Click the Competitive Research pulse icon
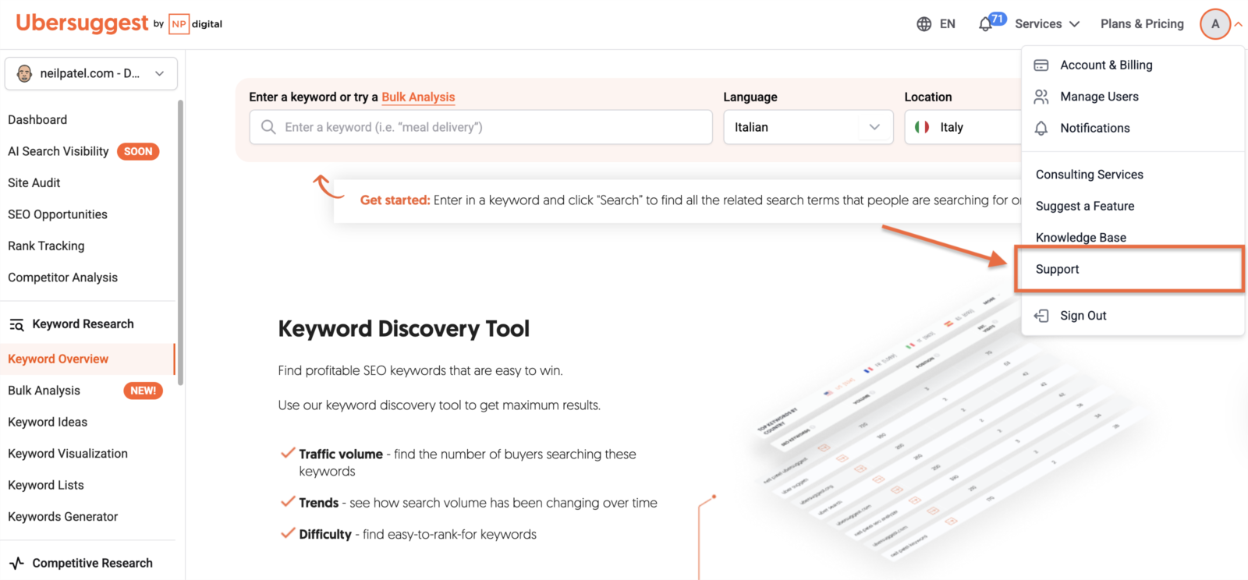 click(16, 563)
